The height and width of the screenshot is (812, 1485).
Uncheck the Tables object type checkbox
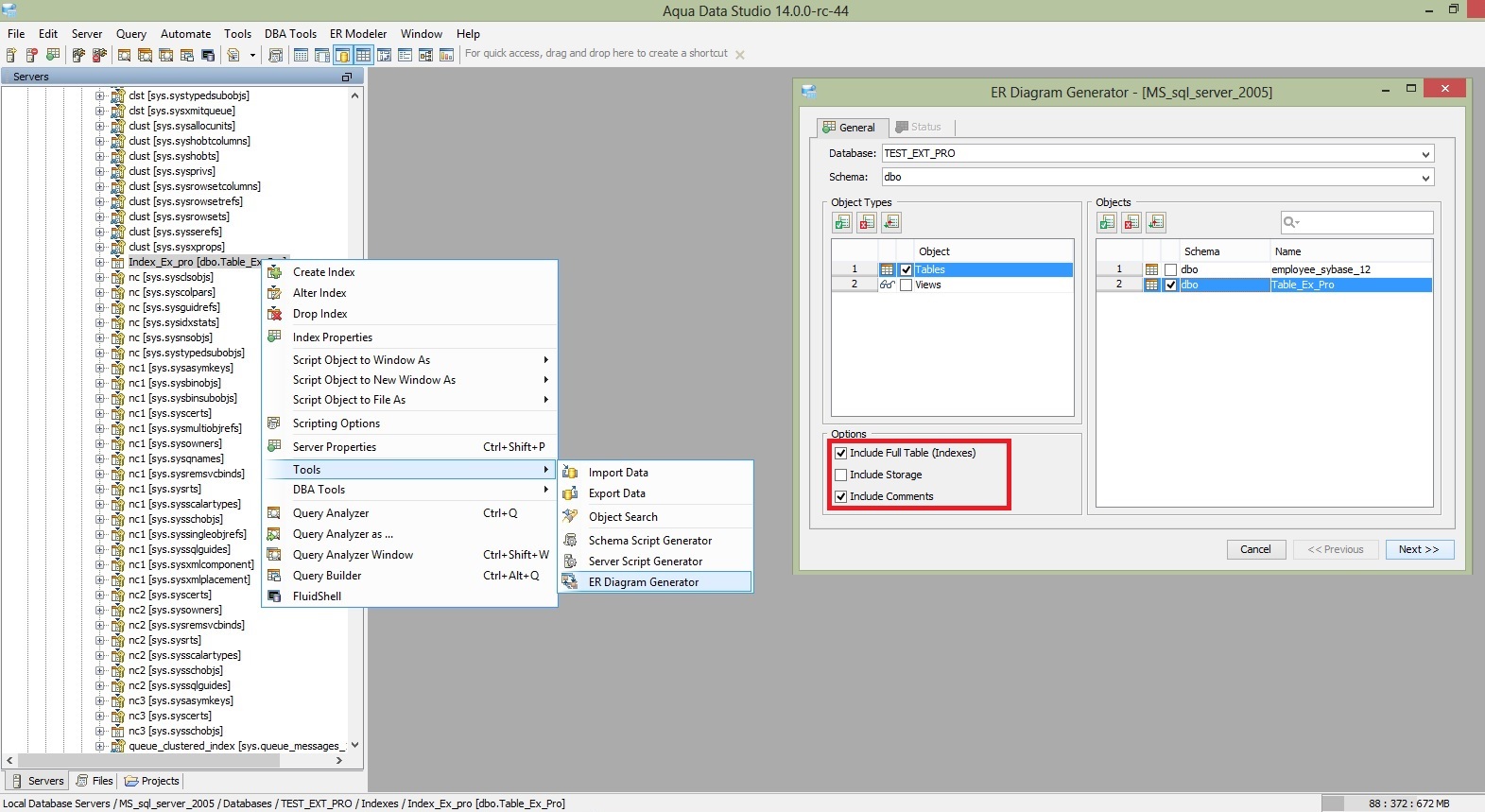pyautogui.click(x=907, y=269)
